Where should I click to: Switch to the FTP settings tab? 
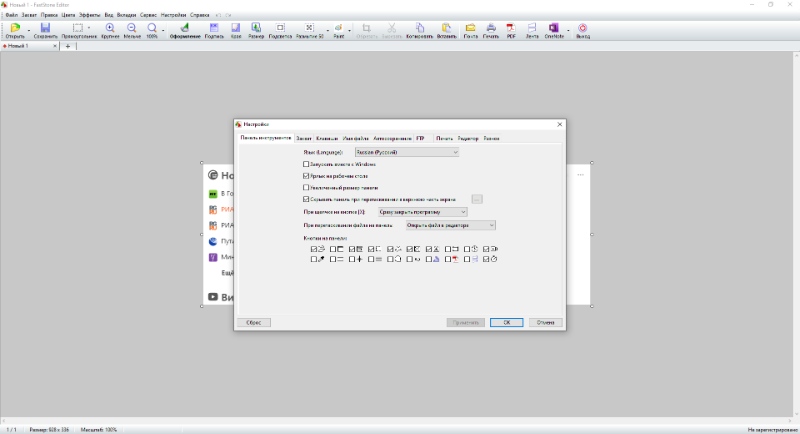[x=420, y=138]
